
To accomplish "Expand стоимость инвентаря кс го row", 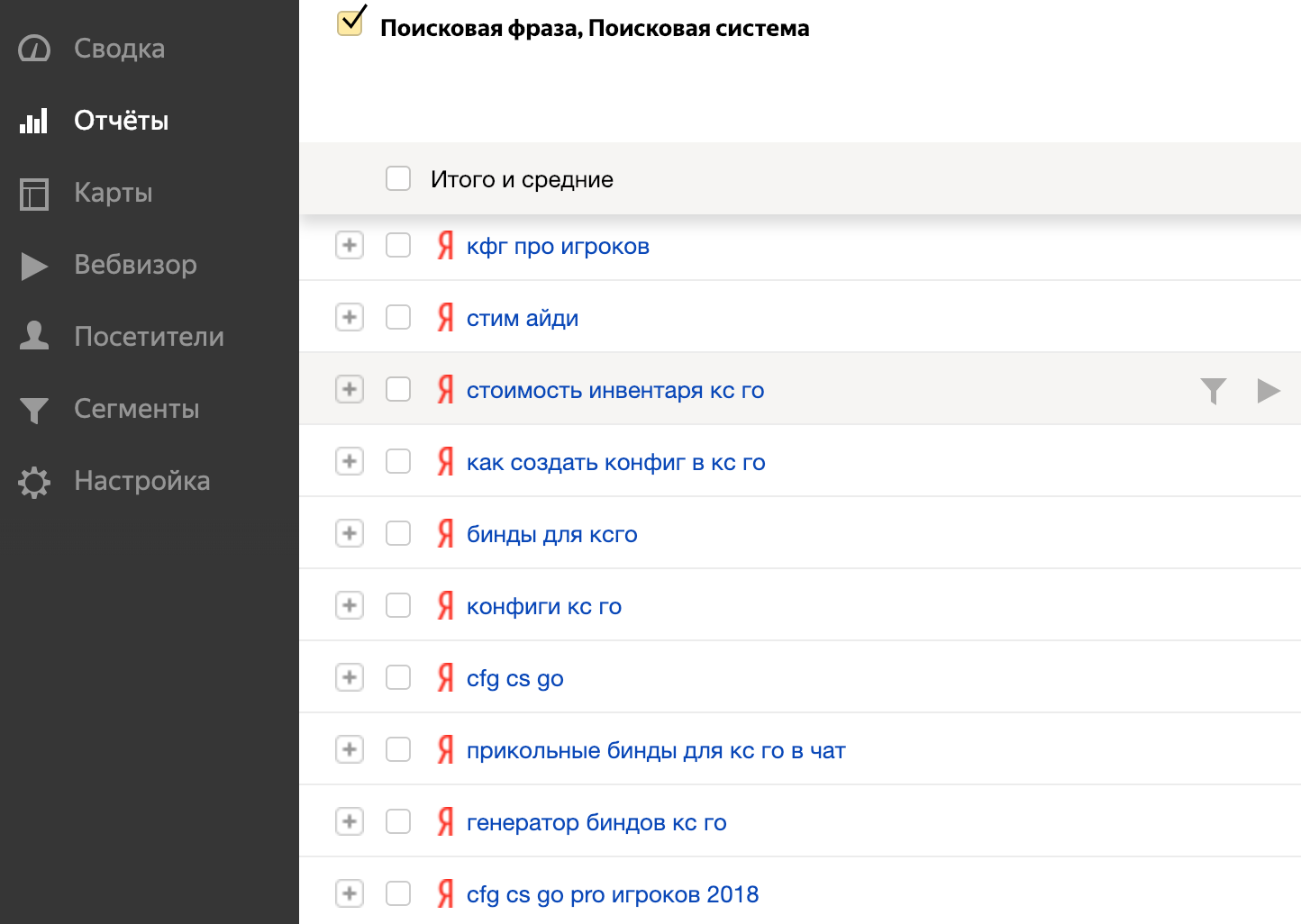I will pos(350,389).
